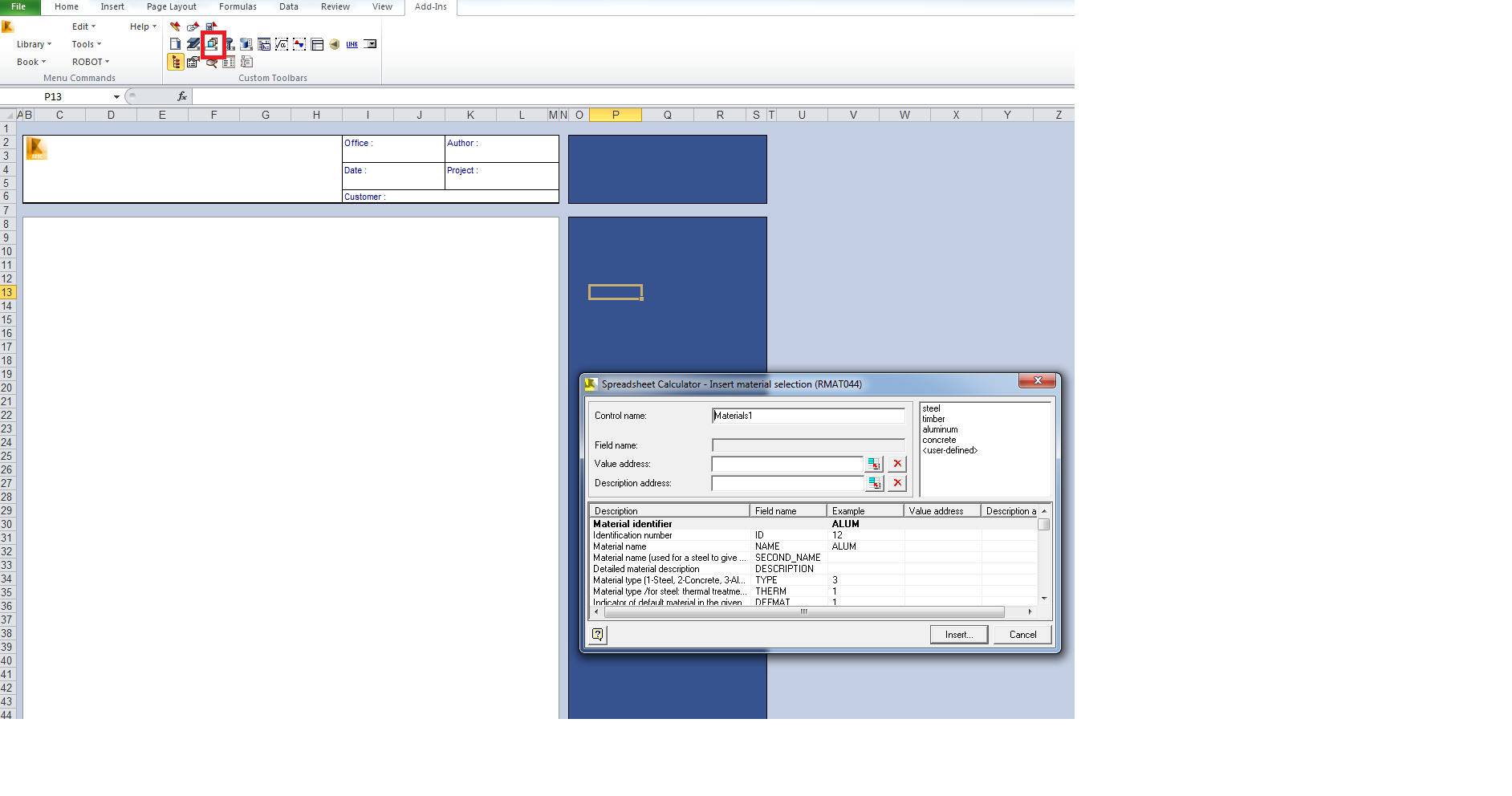Open the Edit dropdown menu

coord(83,26)
